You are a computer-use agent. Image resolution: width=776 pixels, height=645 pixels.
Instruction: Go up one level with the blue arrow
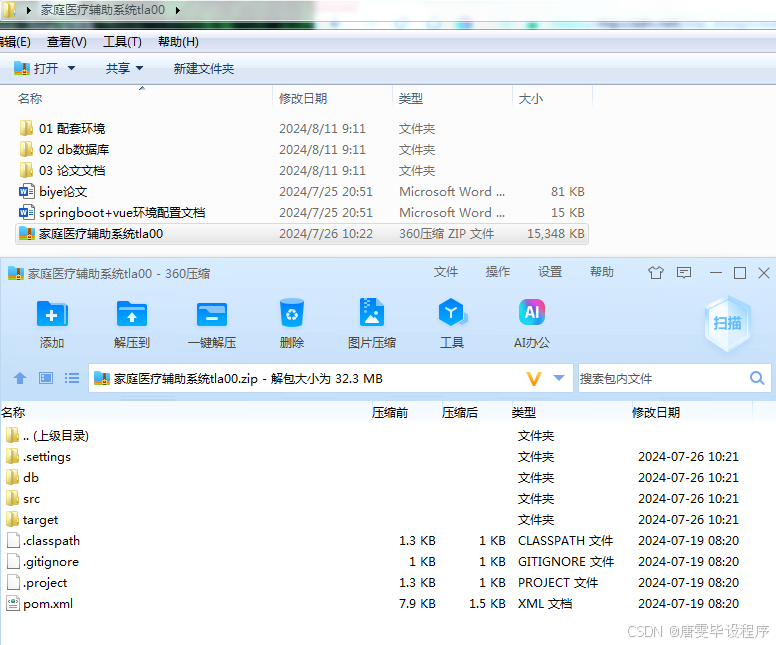[20, 379]
